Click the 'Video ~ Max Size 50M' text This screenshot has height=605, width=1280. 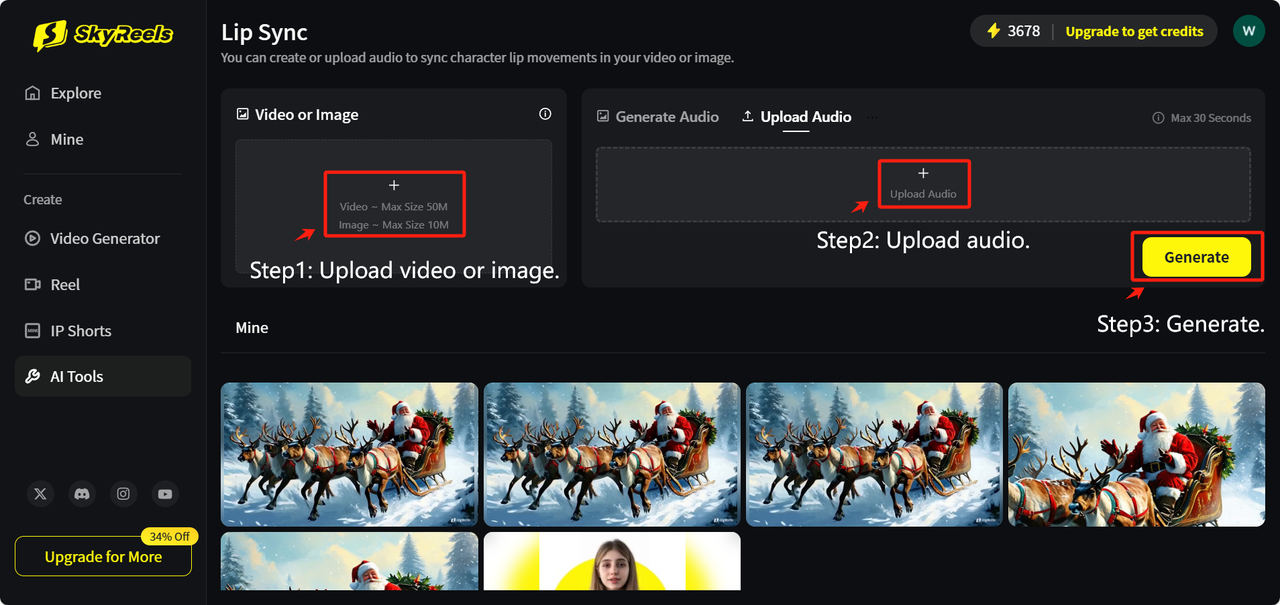click(x=394, y=207)
